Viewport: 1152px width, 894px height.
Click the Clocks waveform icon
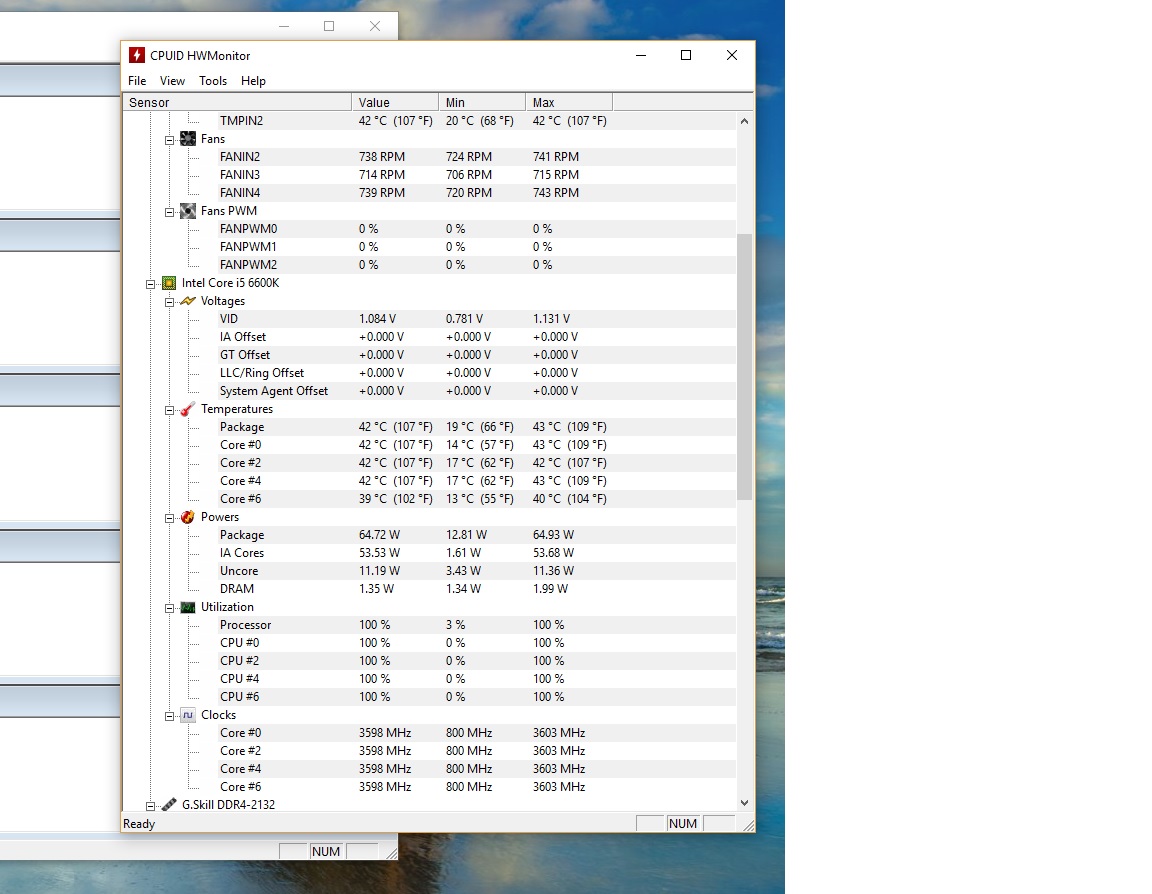[x=187, y=715]
